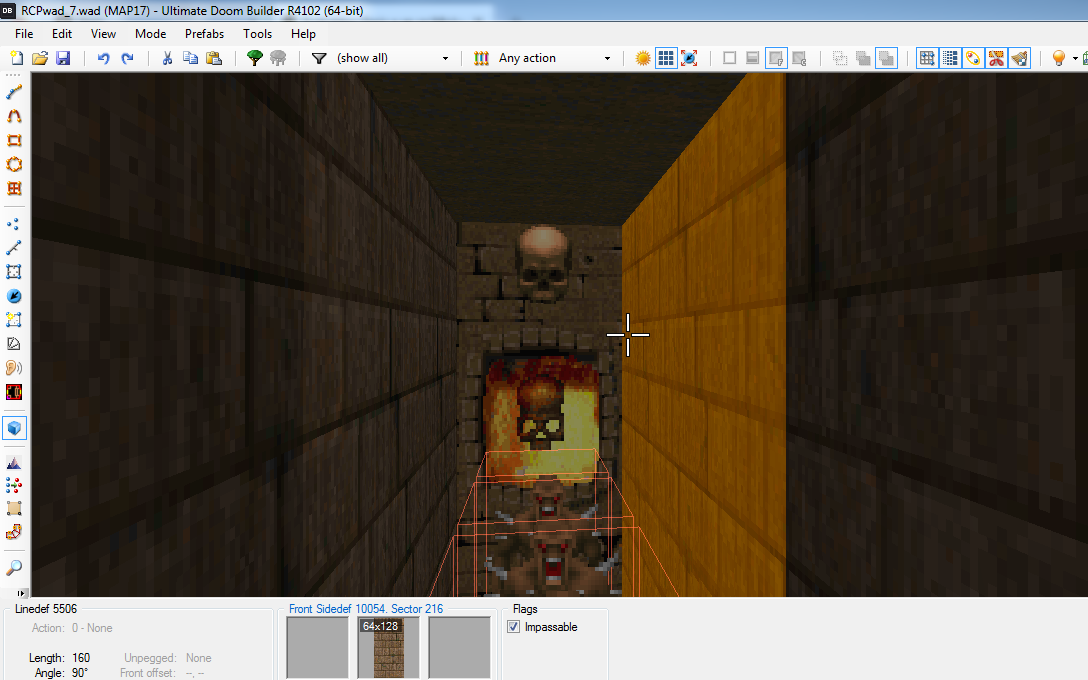Select Brightness gradient mode icon
The width and height of the screenshot is (1088, 680).
click(x=14, y=344)
